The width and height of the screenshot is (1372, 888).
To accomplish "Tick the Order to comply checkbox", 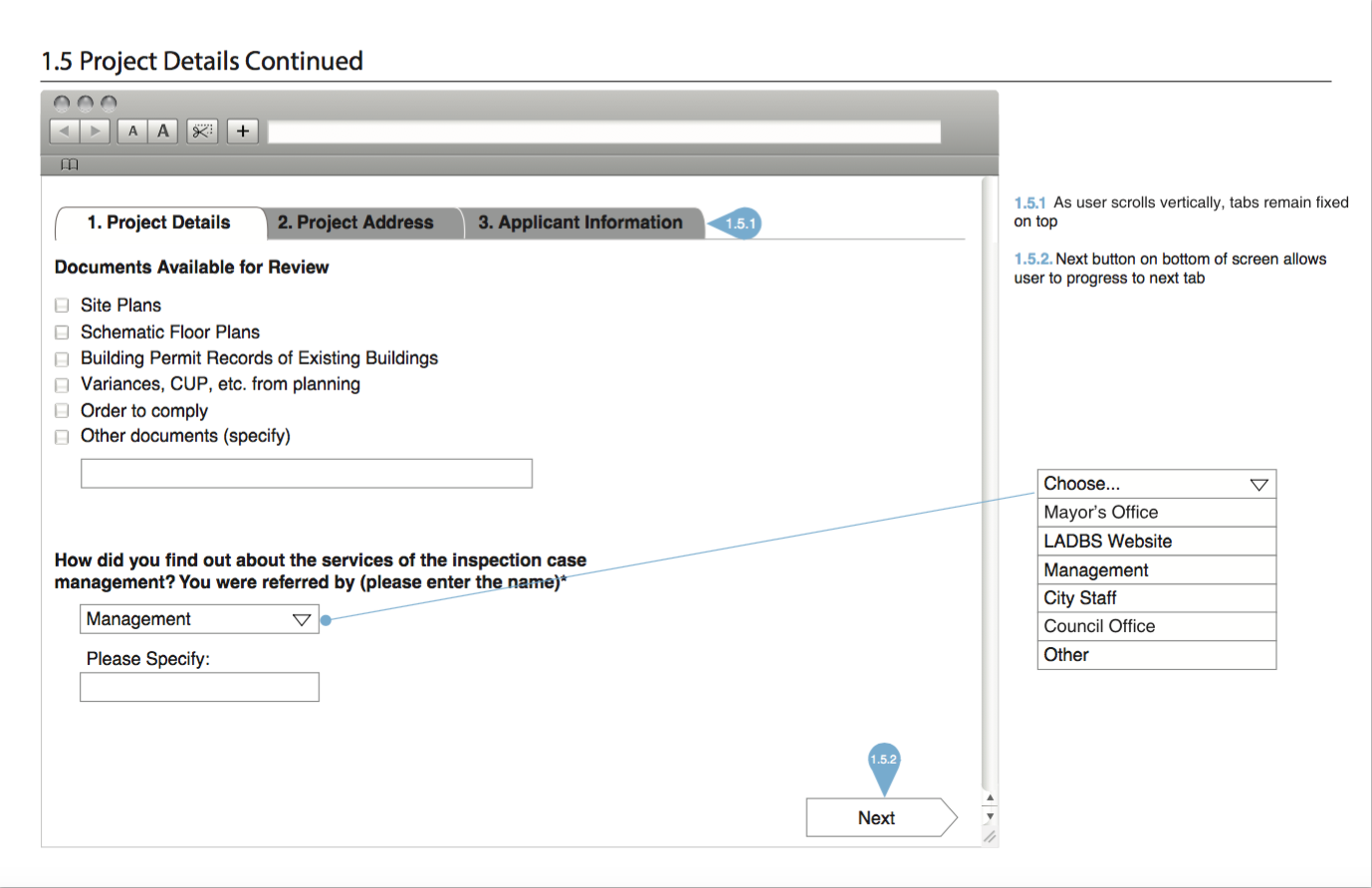I will tap(62, 411).
